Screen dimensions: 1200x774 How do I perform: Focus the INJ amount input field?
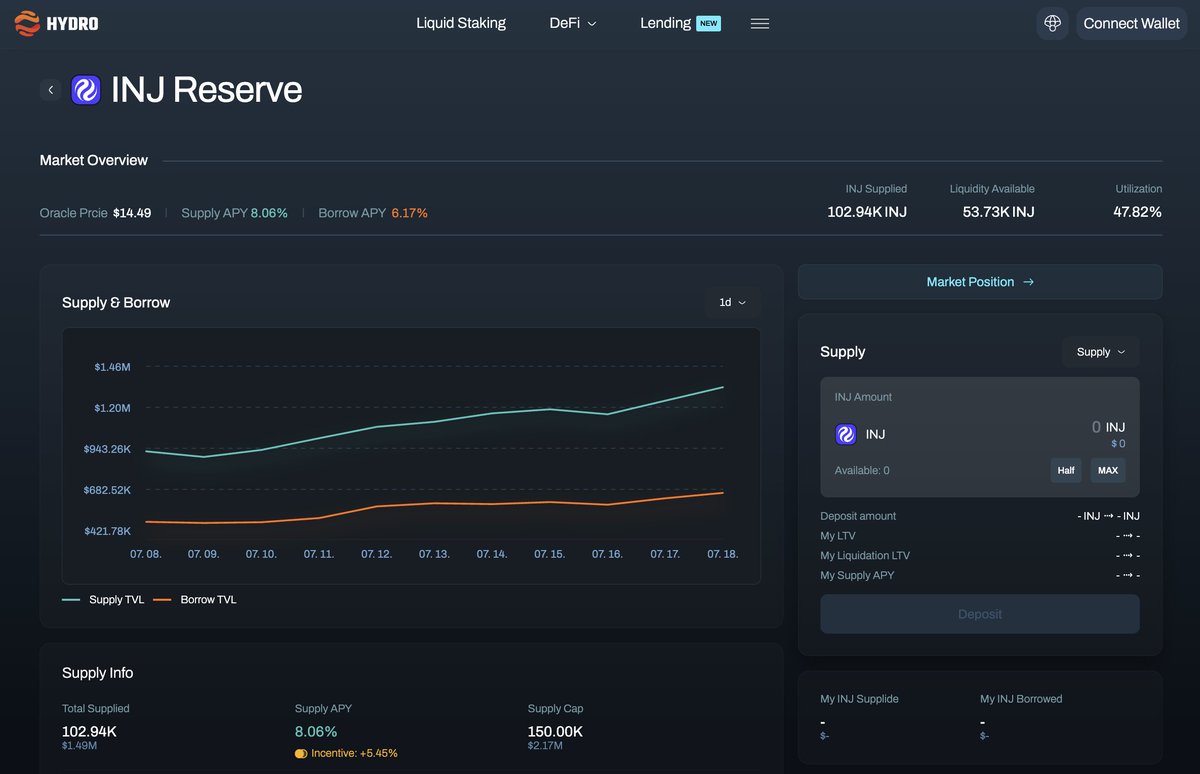[x=1094, y=427]
